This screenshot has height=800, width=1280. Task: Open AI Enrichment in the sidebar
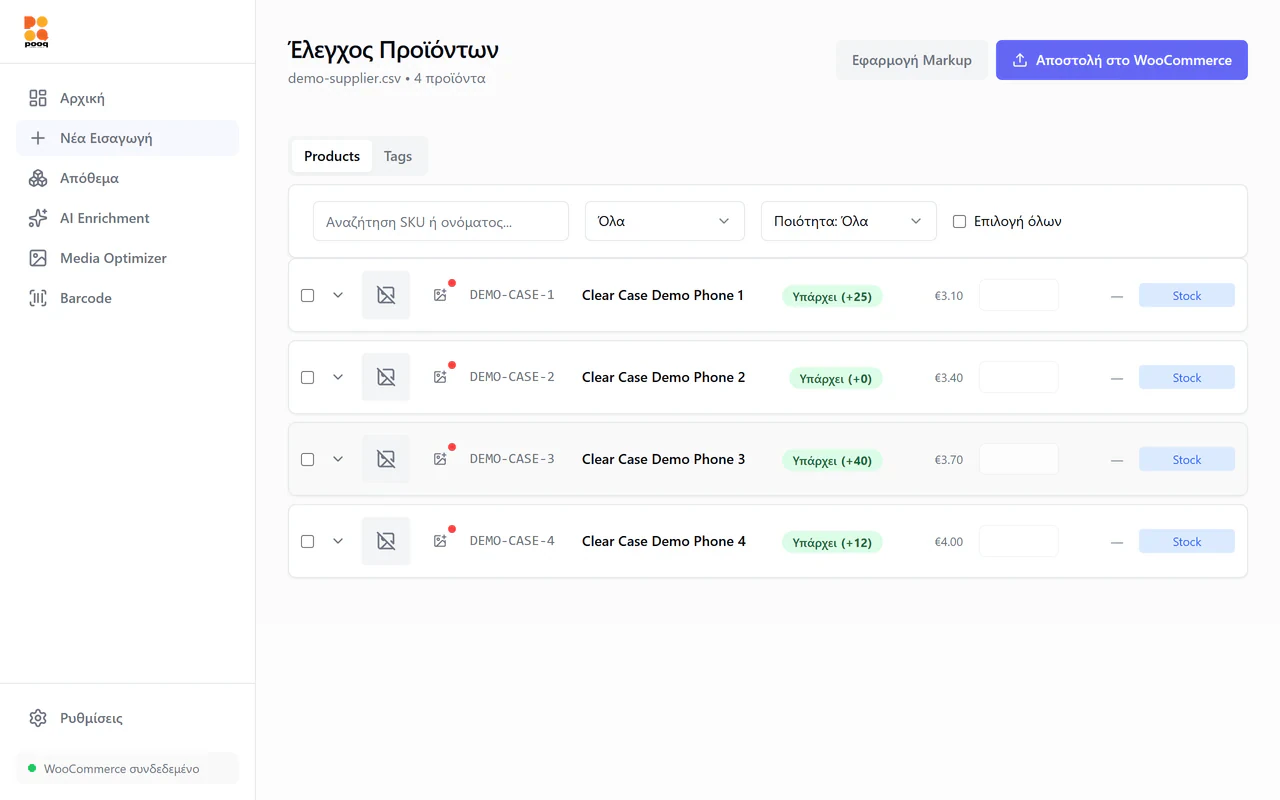point(127,218)
